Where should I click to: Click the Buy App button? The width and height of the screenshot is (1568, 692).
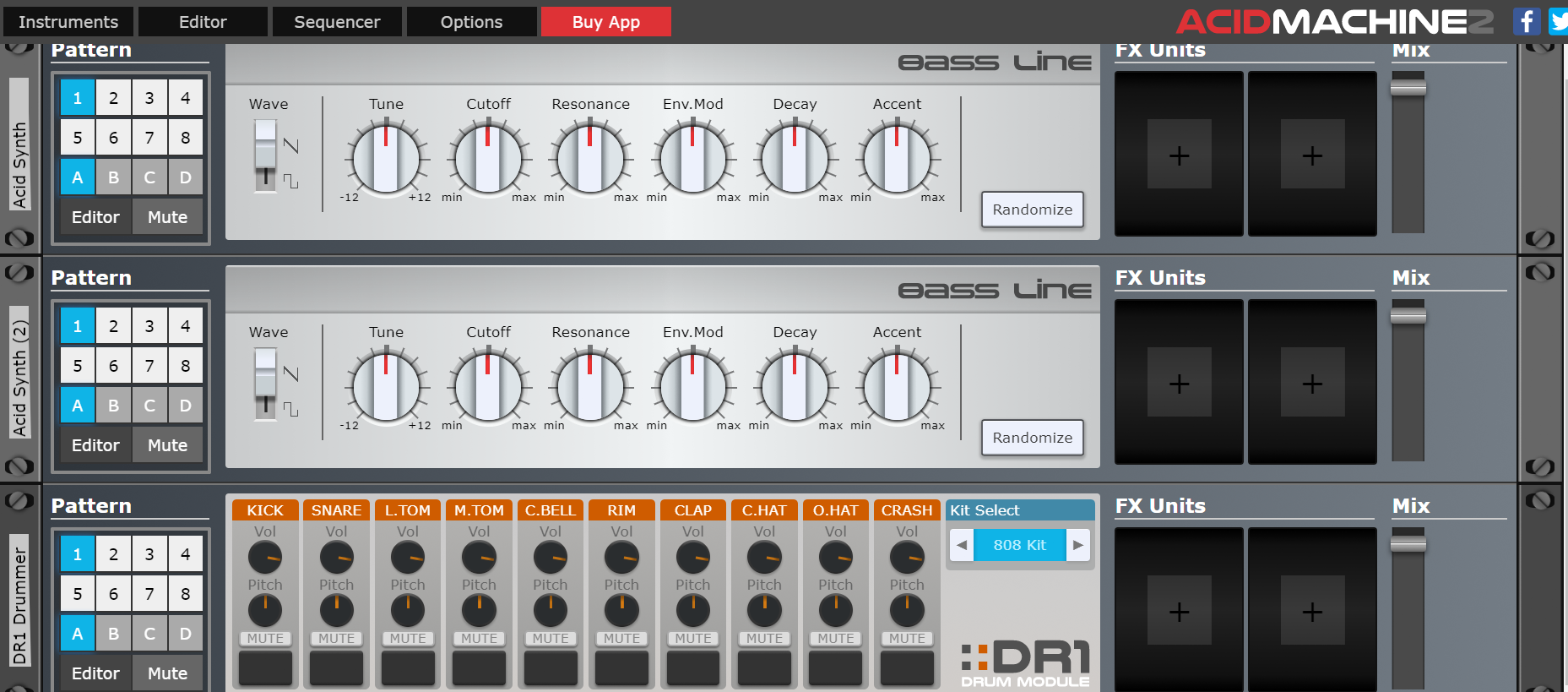pyautogui.click(x=605, y=22)
